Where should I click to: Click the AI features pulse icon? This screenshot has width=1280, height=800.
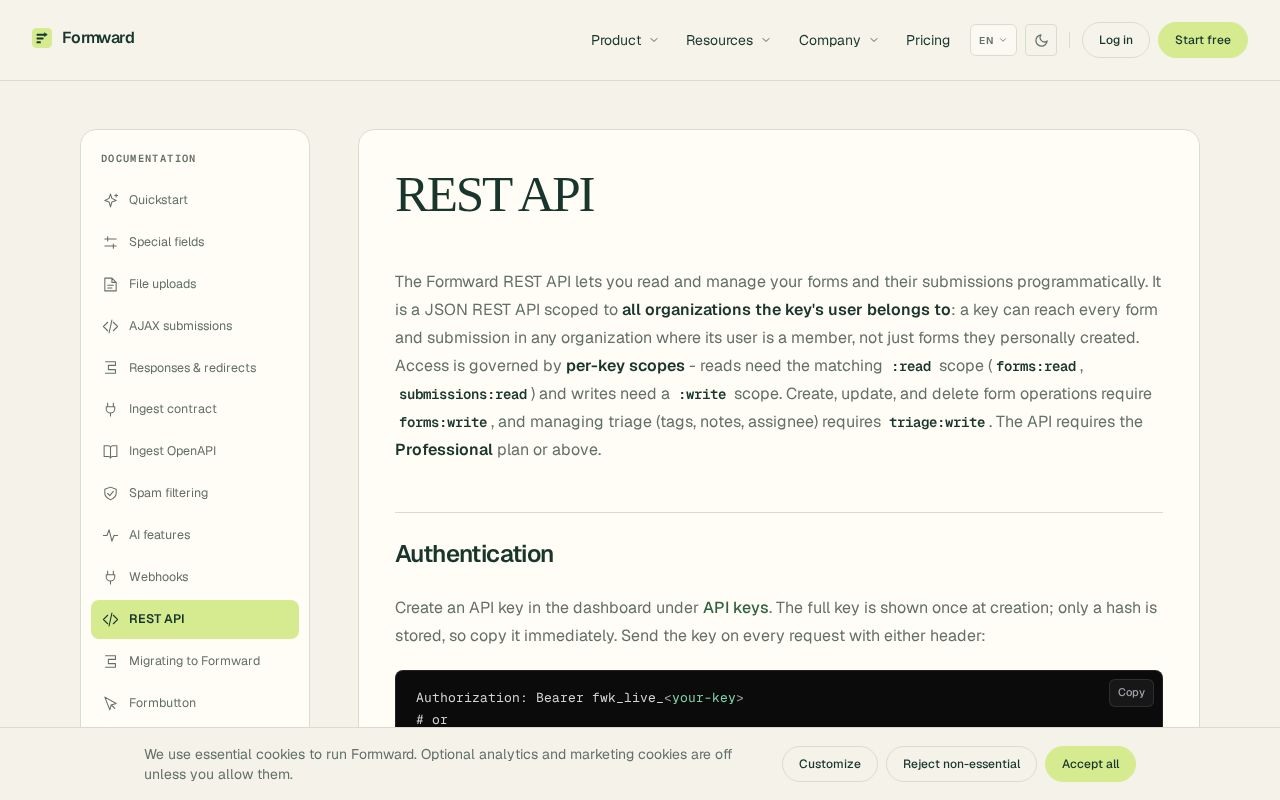[x=111, y=535]
